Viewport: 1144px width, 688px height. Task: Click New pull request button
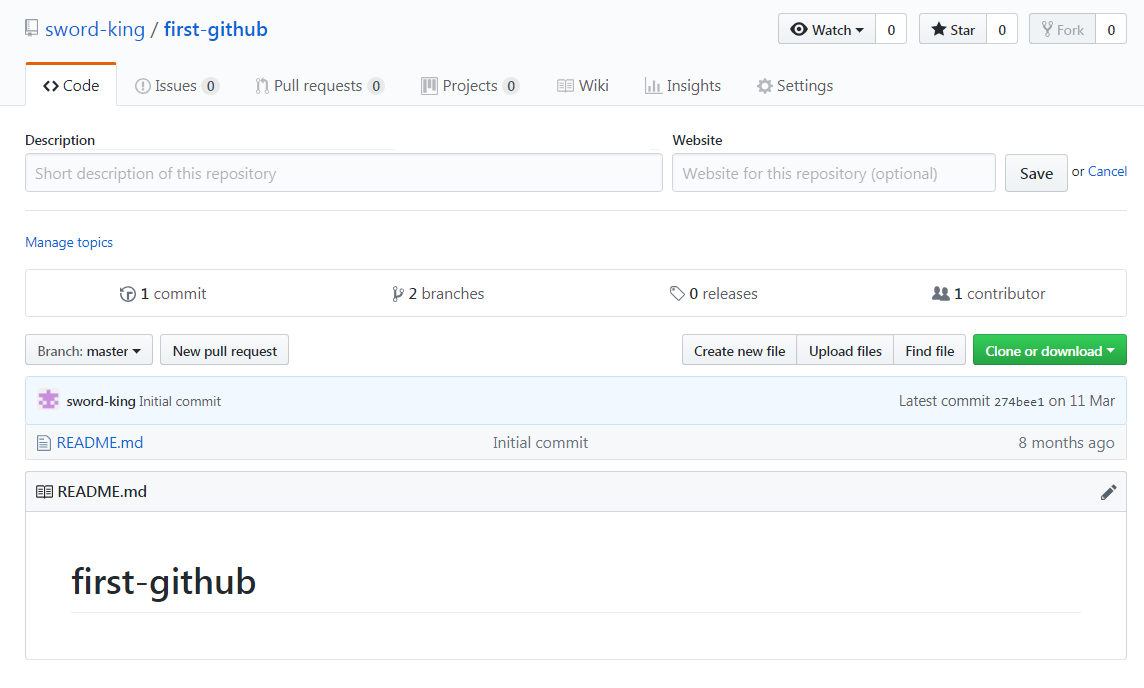click(x=225, y=350)
